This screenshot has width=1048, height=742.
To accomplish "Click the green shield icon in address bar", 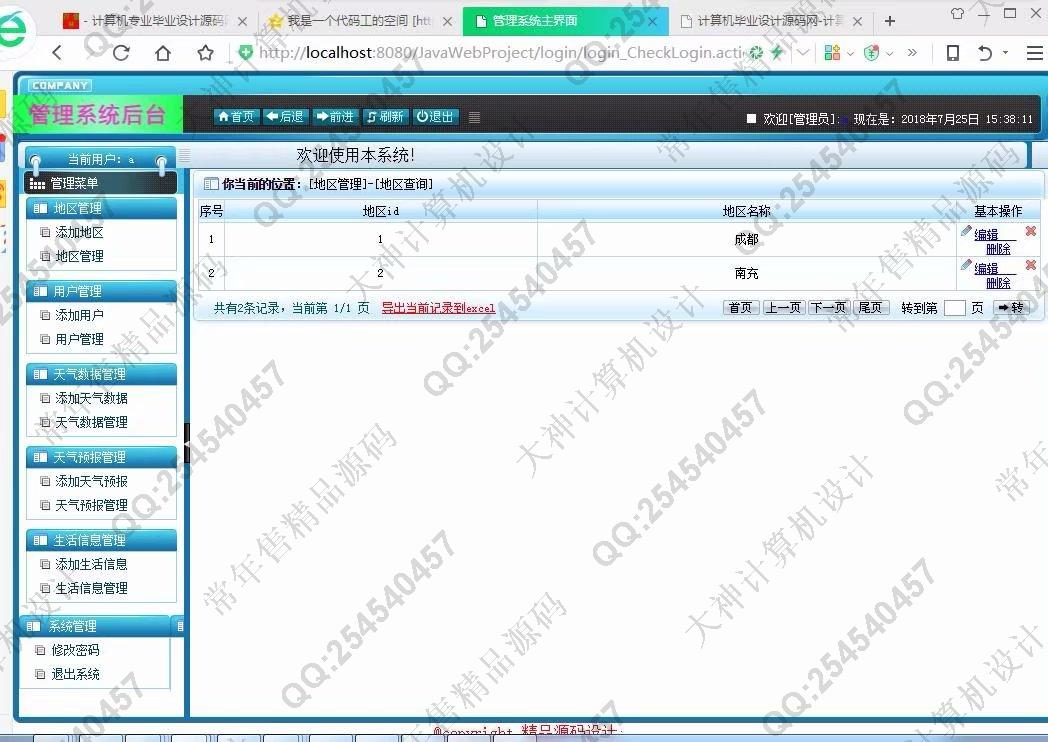I will point(245,52).
